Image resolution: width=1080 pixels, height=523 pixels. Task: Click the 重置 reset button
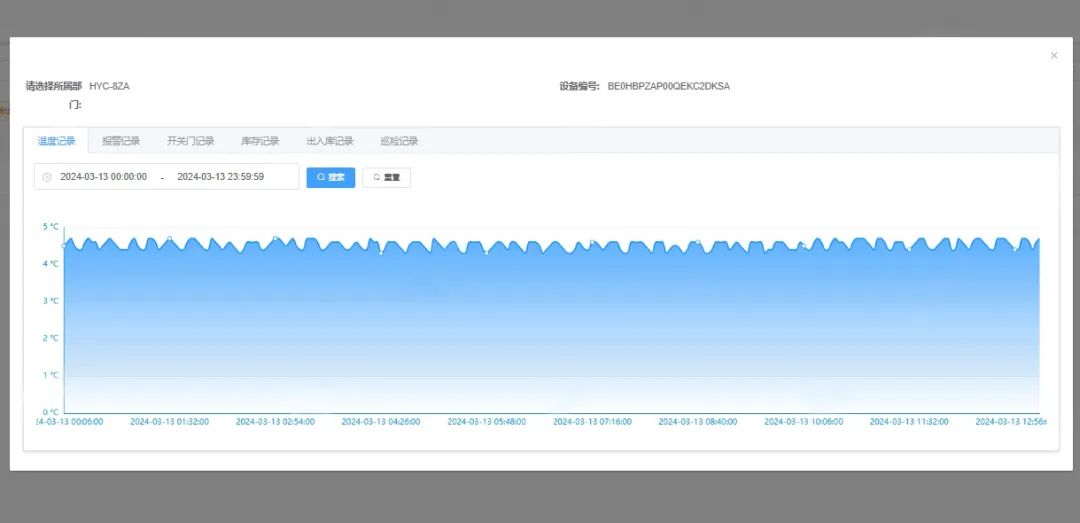tap(386, 177)
